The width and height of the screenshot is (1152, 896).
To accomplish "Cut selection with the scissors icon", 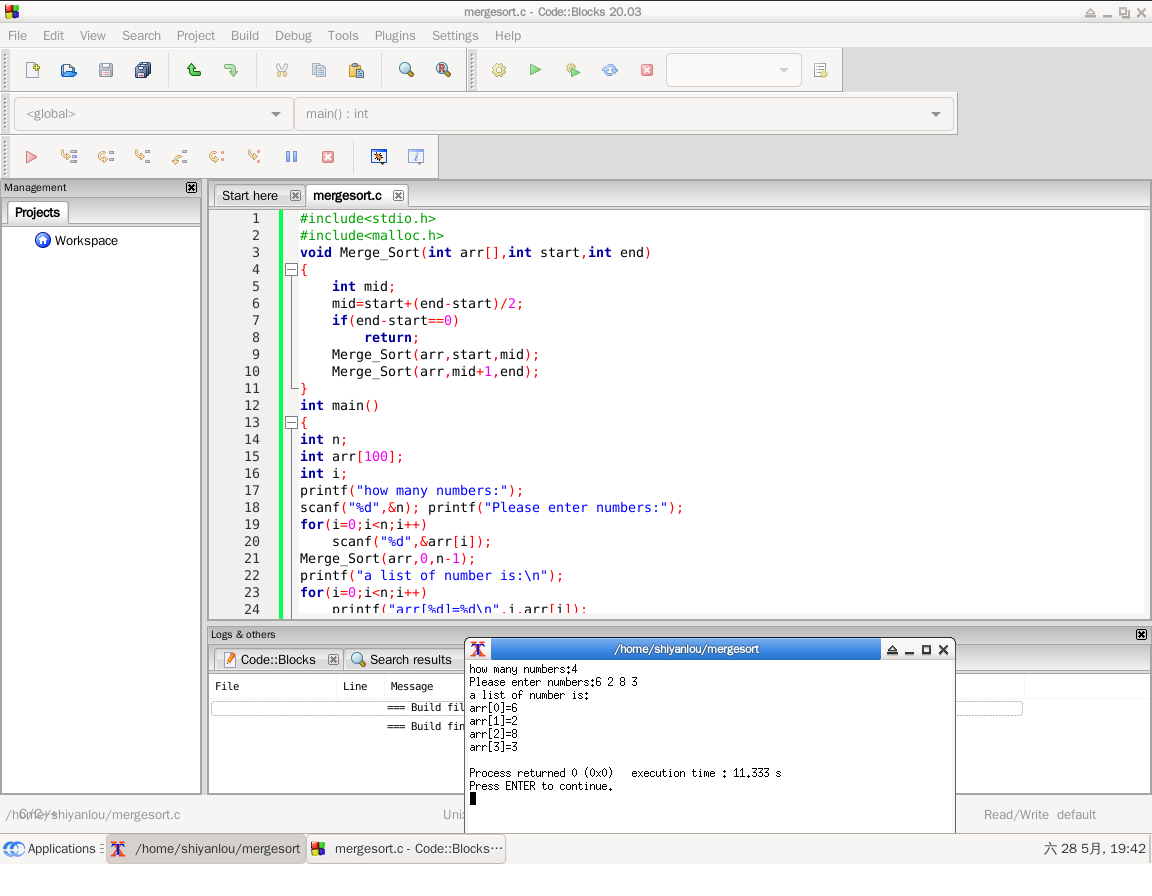I will 281,70.
